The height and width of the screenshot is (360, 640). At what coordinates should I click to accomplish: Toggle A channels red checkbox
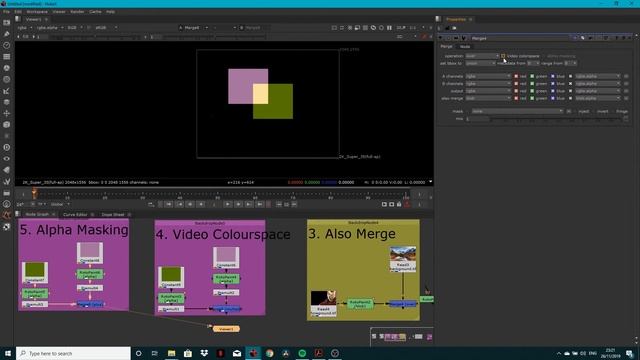516,76
